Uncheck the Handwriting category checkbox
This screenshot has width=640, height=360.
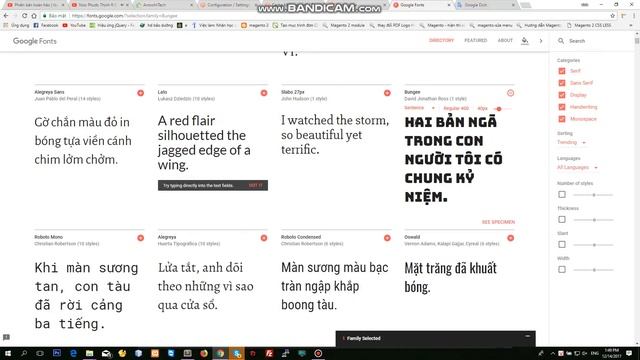[x=562, y=107]
